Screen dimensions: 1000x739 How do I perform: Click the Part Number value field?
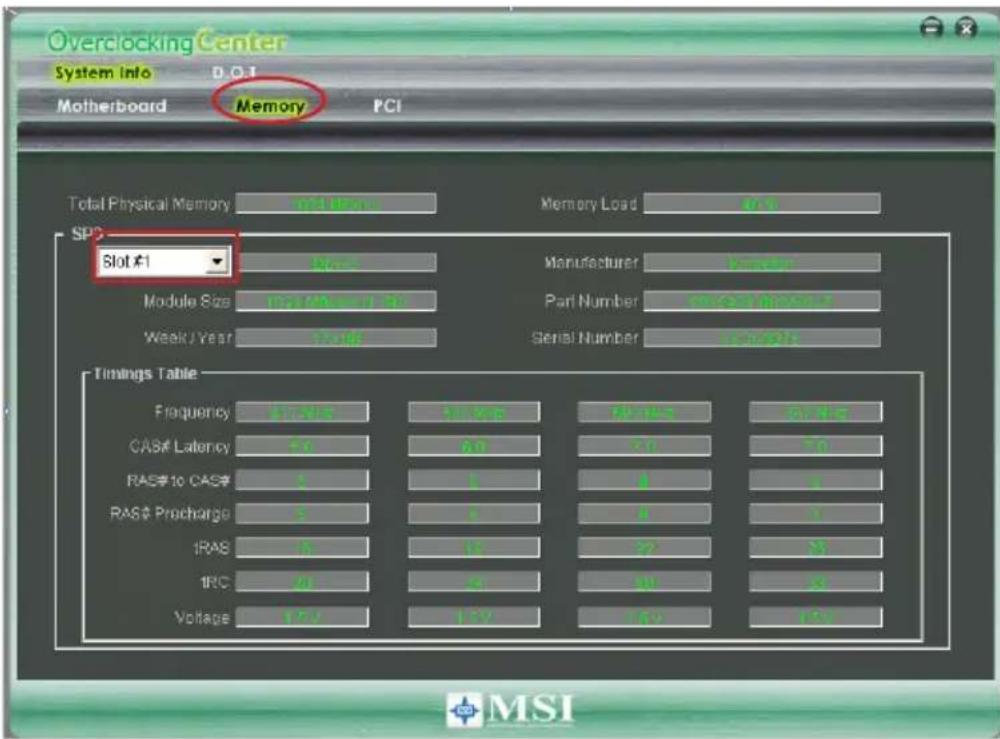(761, 301)
